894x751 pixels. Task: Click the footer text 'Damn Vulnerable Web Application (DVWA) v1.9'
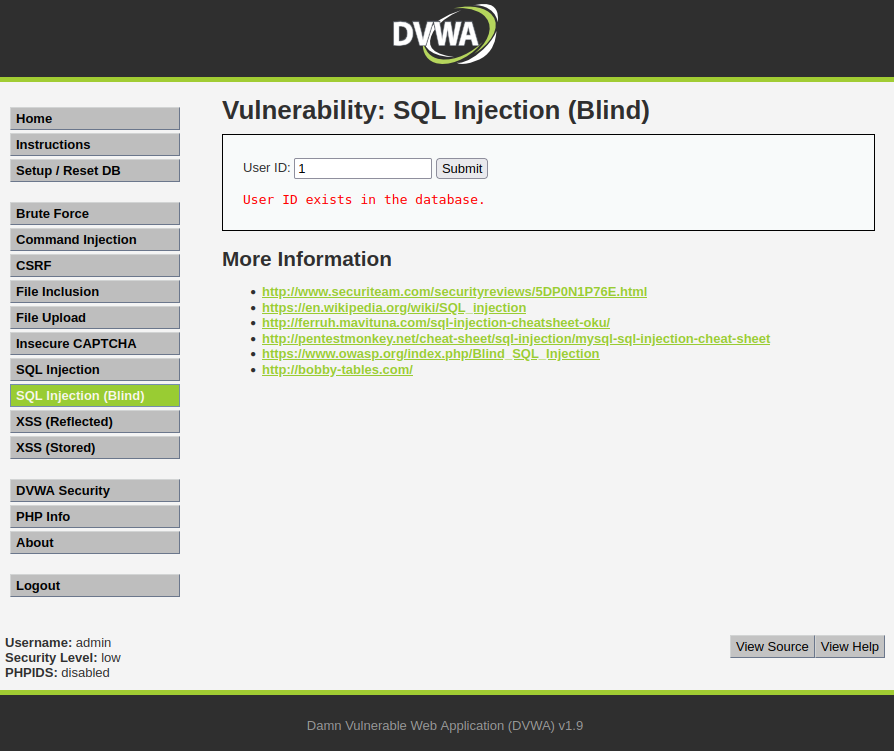[445, 726]
